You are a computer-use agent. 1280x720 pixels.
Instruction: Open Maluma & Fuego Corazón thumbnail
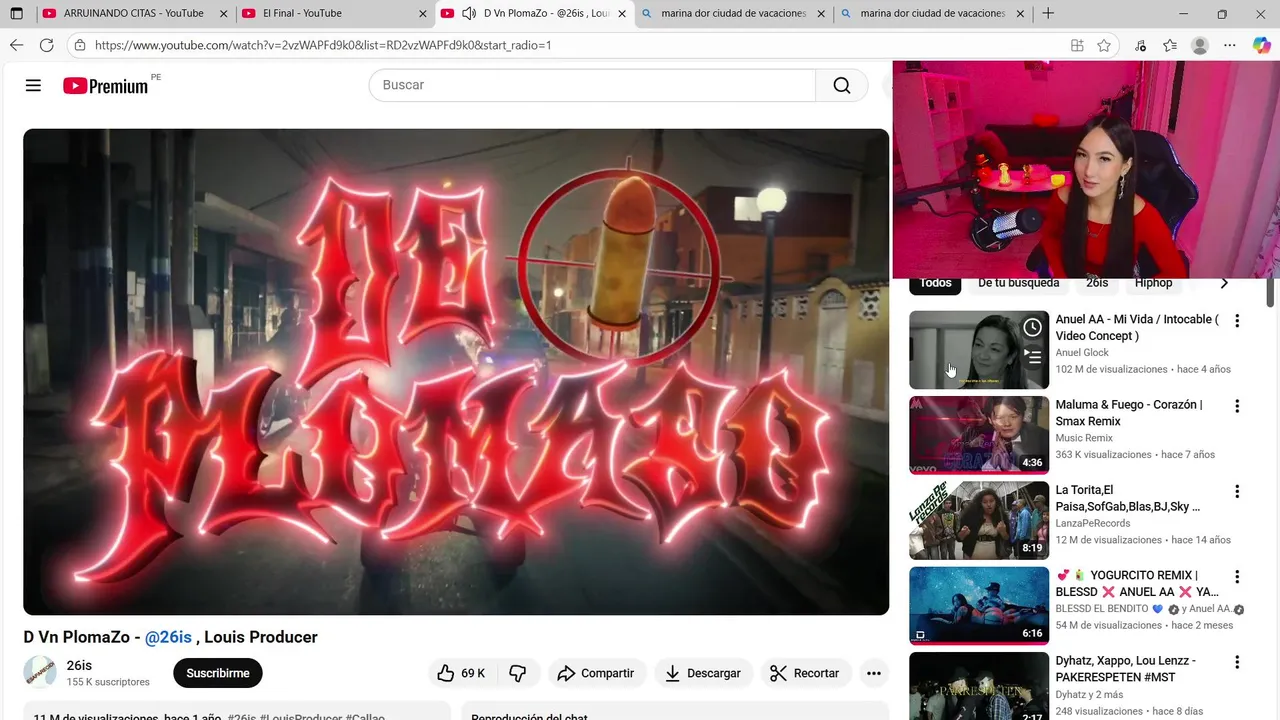[979, 435]
